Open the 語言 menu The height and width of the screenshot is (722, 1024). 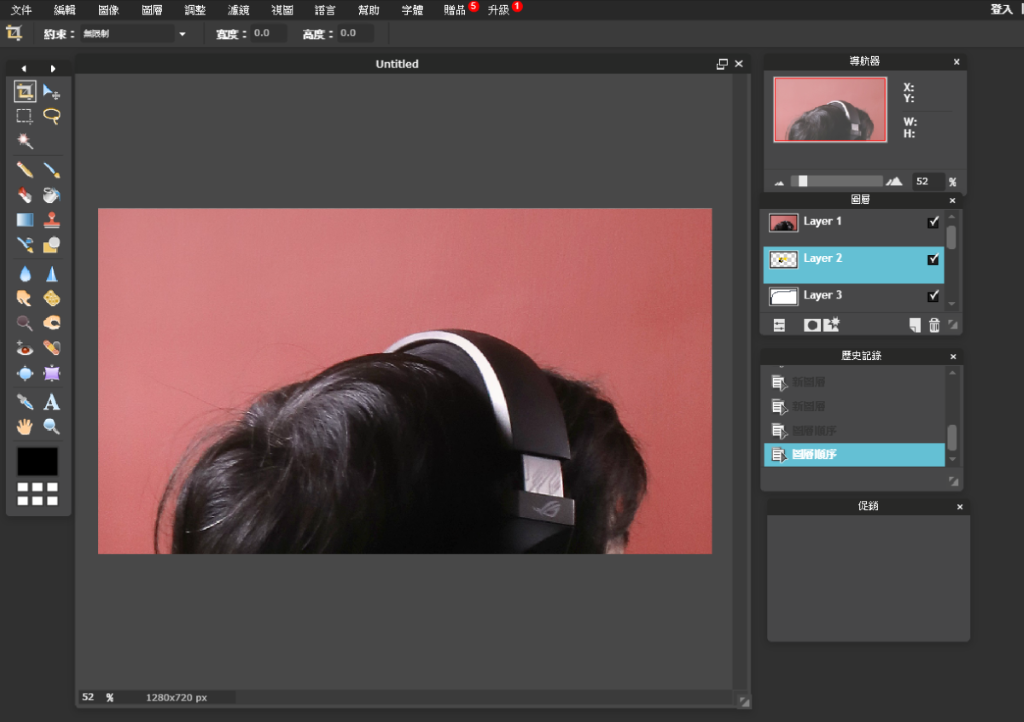325,10
